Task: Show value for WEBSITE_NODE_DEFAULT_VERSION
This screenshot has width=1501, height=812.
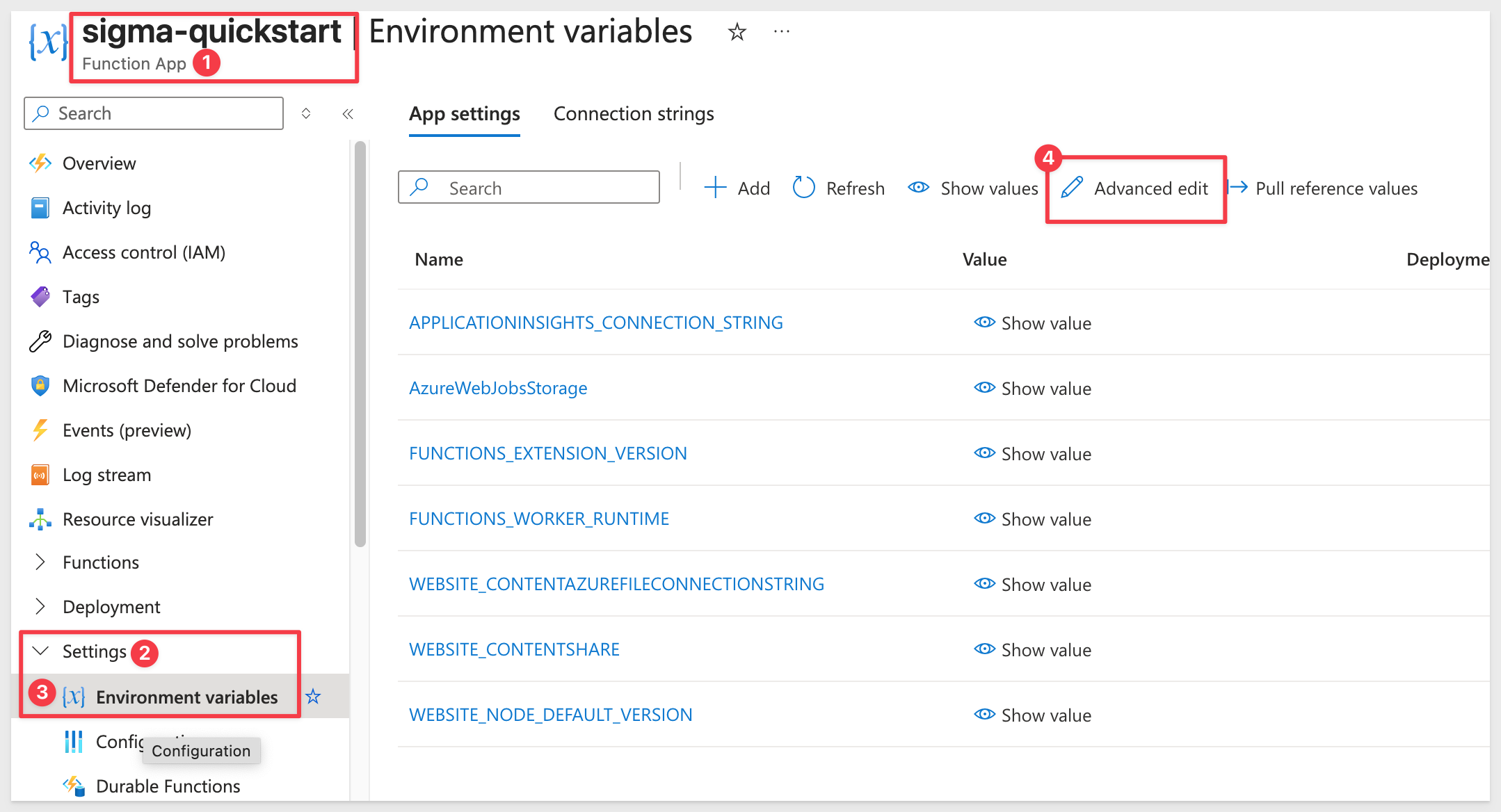Action: (x=1032, y=715)
